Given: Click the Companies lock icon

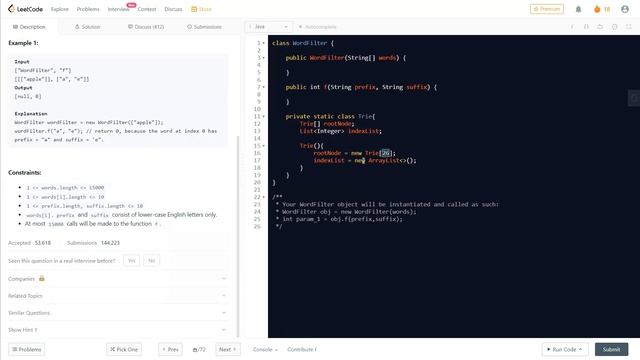Looking at the screenshot, I should 42,279.
